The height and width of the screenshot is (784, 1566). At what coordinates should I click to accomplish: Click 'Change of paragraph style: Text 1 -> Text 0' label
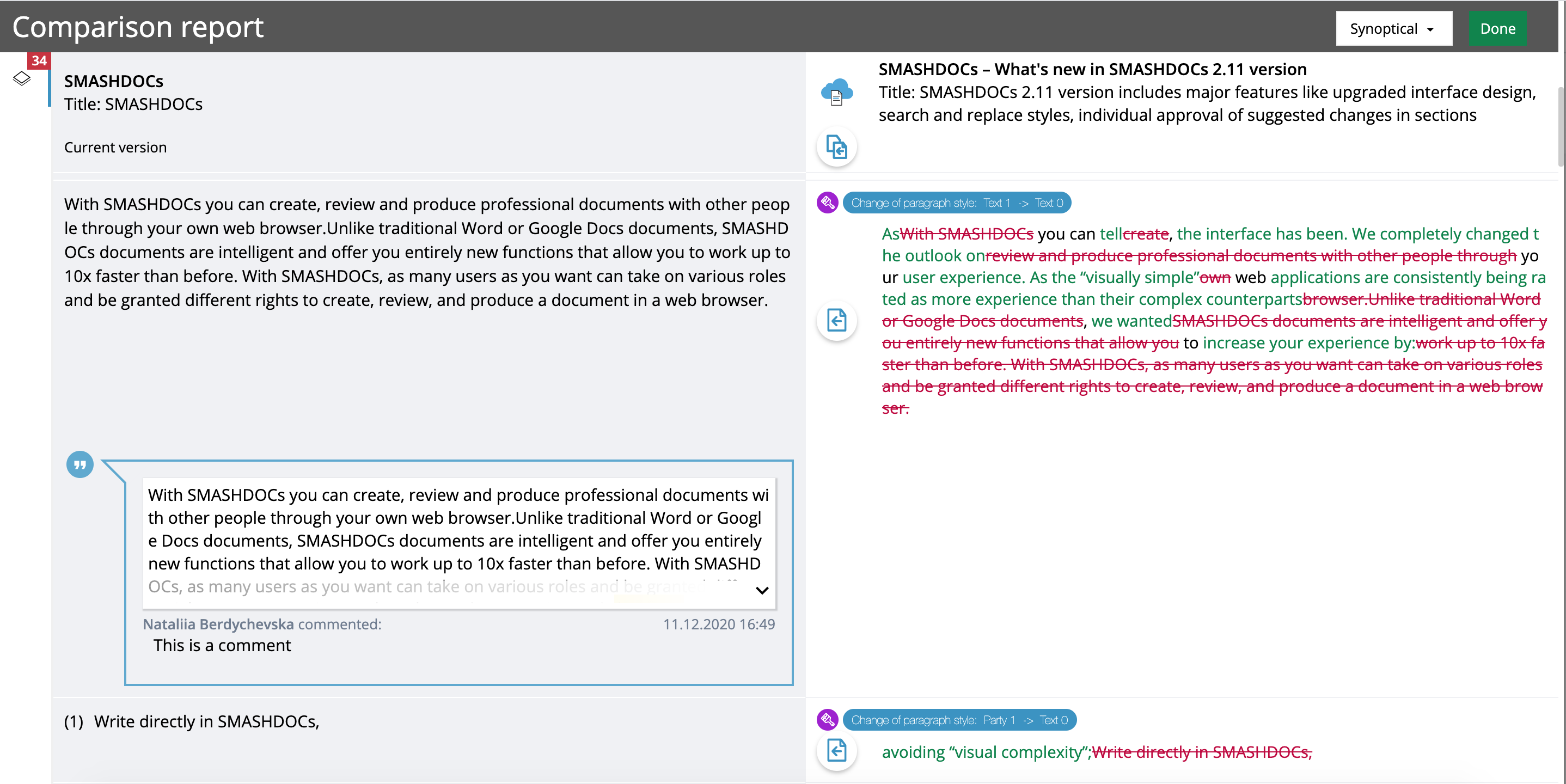tap(957, 203)
